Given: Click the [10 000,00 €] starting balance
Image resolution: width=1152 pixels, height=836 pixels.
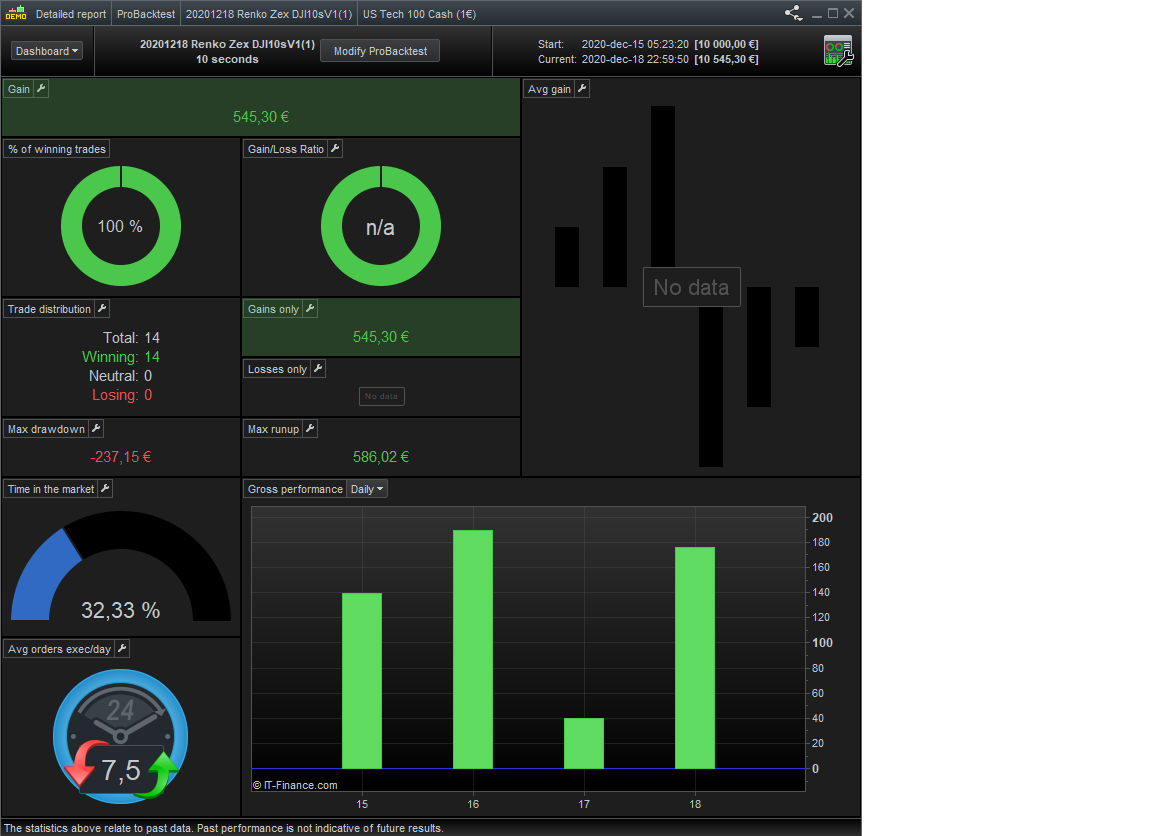Looking at the screenshot, I should tap(726, 44).
